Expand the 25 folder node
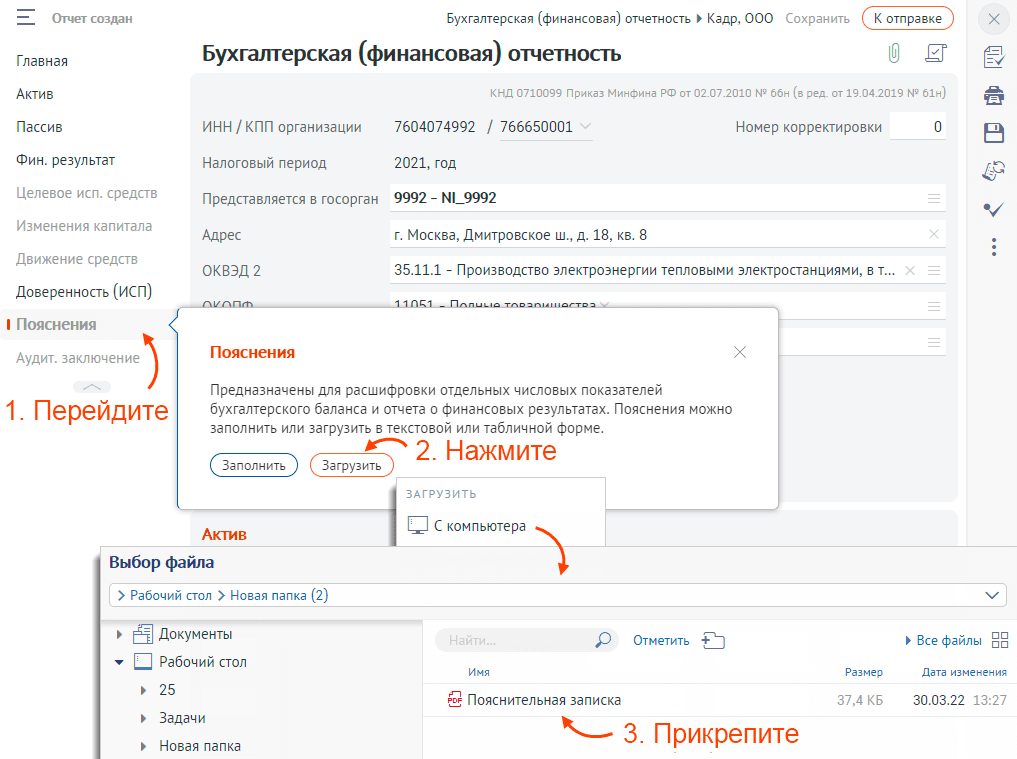The image size is (1017, 759). pyautogui.click(x=143, y=690)
